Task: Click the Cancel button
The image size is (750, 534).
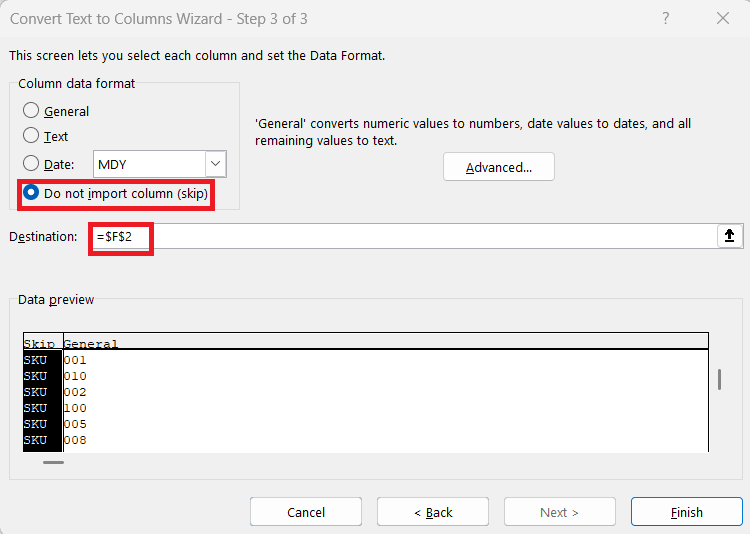Action: [x=306, y=512]
